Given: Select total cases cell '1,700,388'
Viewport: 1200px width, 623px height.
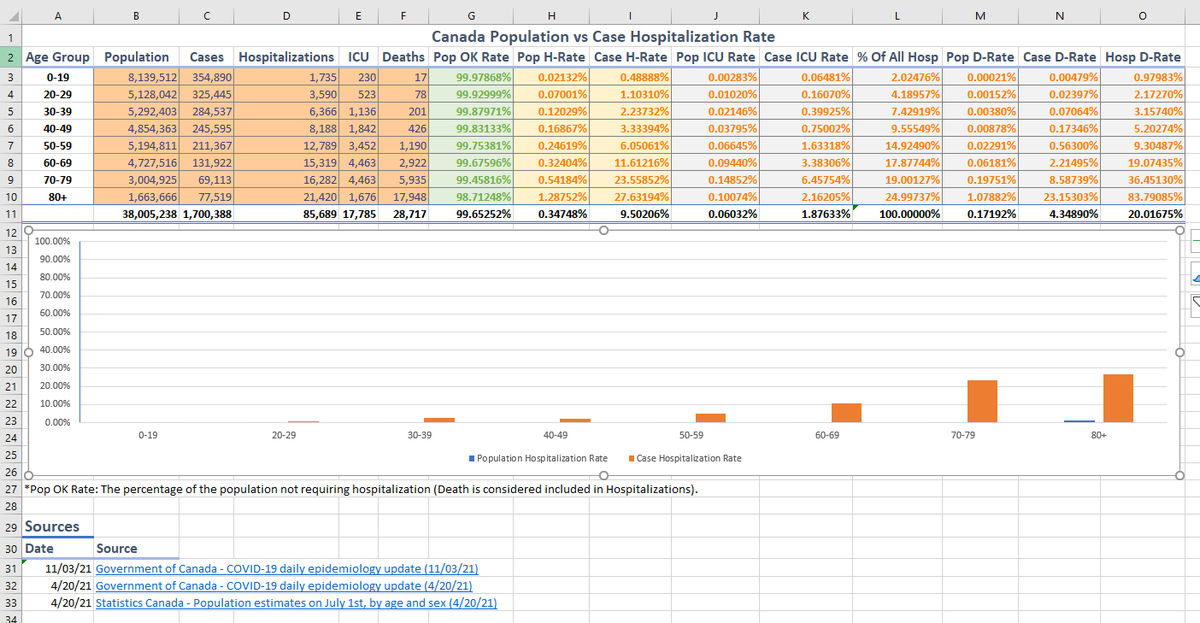Looking at the screenshot, I should [208, 214].
